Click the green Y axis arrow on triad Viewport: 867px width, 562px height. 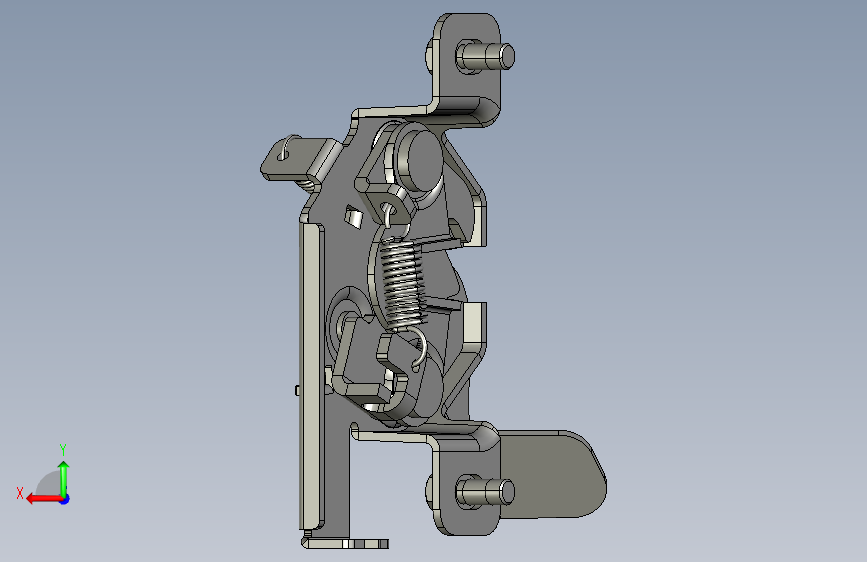[x=64, y=478]
